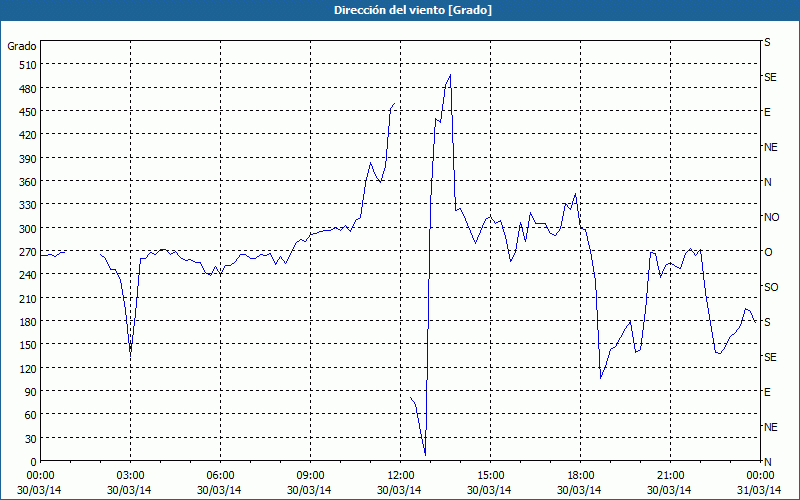800x500 pixels.
Task: Select the 240 degree axis value
Action: (28, 275)
